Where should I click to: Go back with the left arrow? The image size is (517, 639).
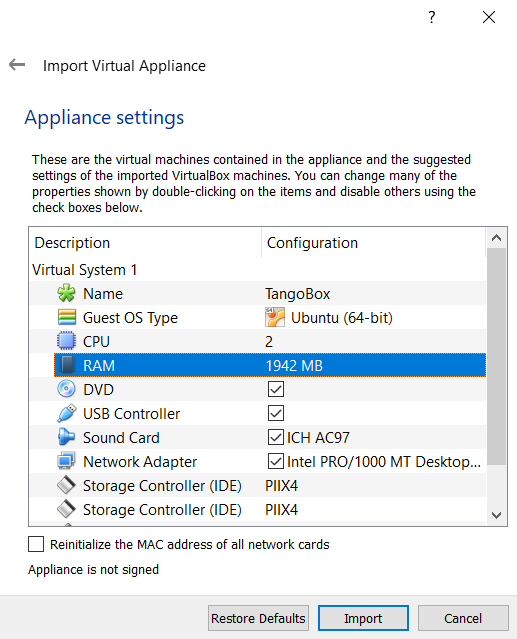[17, 64]
